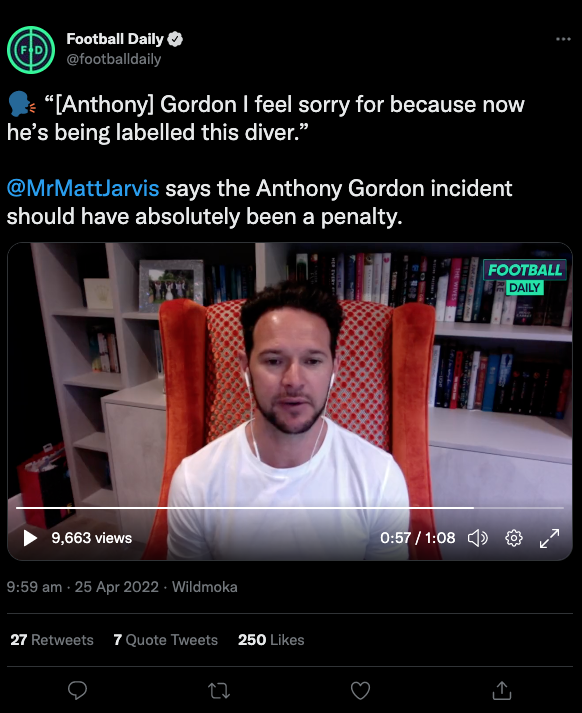The height and width of the screenshot is (713, 582).
Task: Mute the video using the speaker icon
Action: point(477,538)
